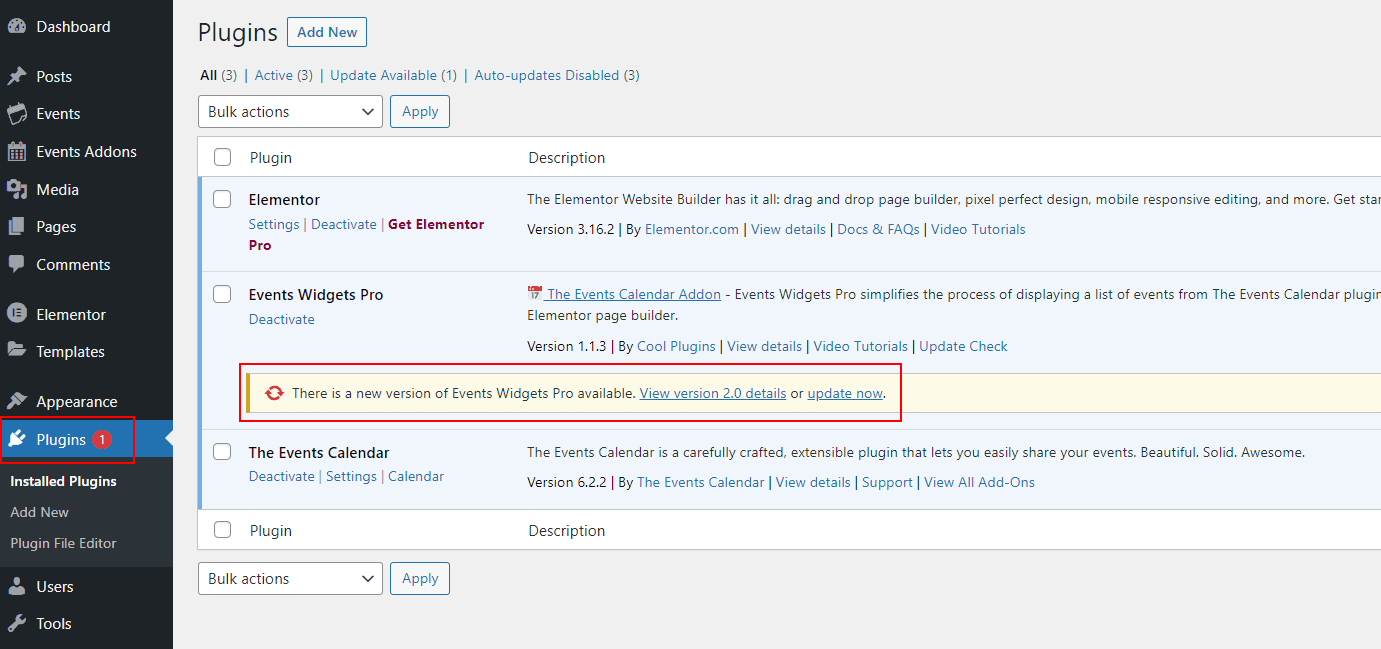Click the update now link
The width and height of the screenshot is (1381, 649).
845,393
